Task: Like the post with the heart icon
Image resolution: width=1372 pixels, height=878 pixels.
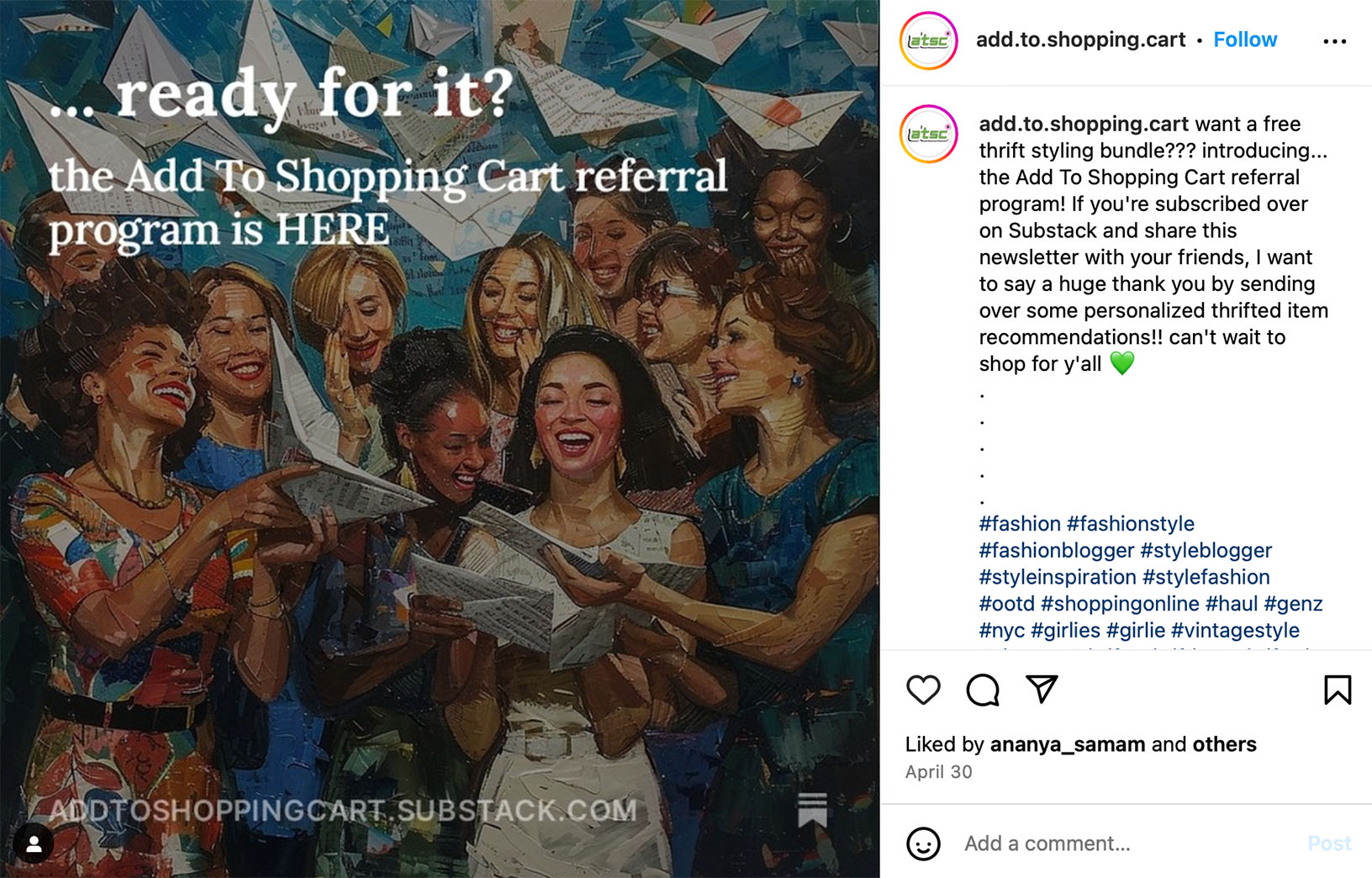Action: coord(922,691)
